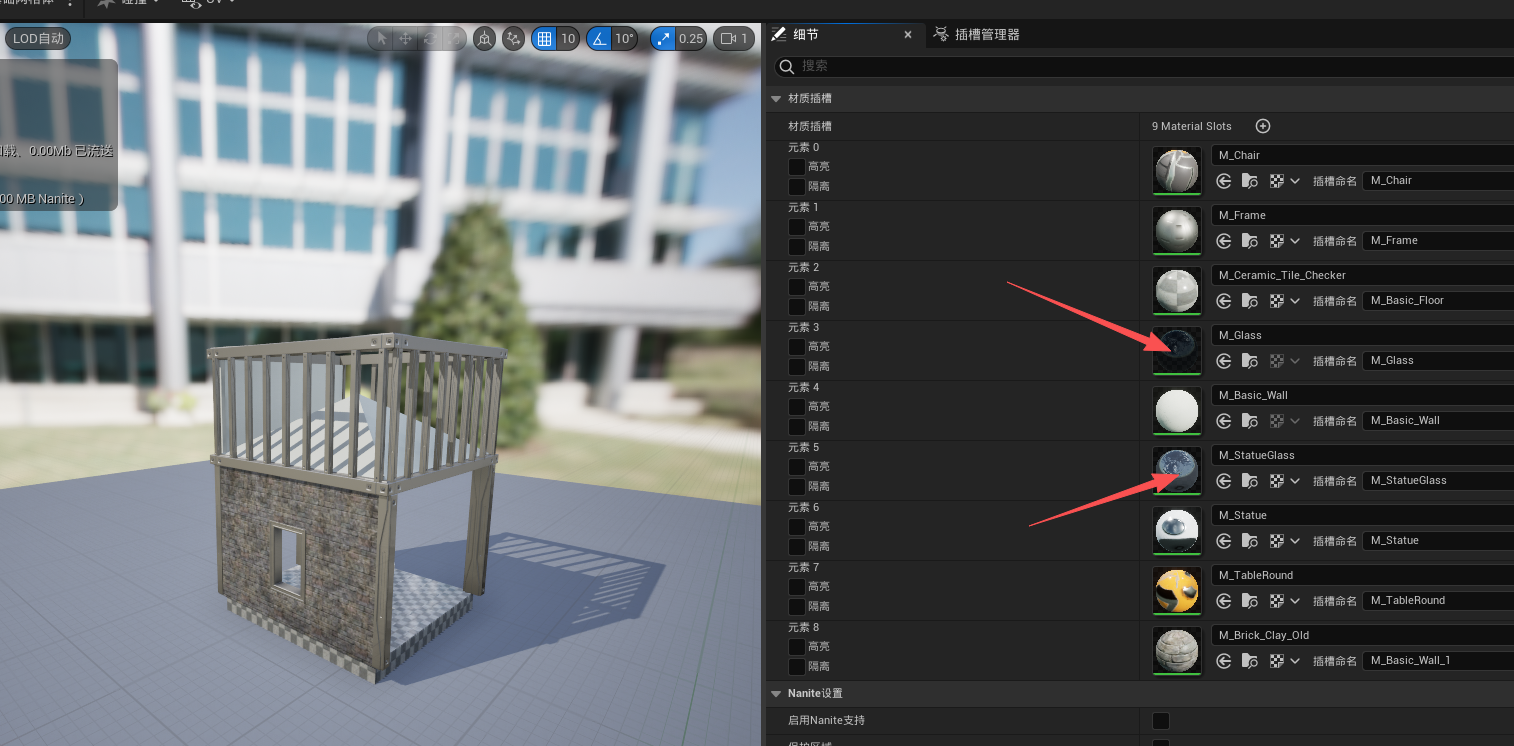Check 隔离 for 元素 0
This screenshot has width=1514, height=746.
[x=797, y=187]
